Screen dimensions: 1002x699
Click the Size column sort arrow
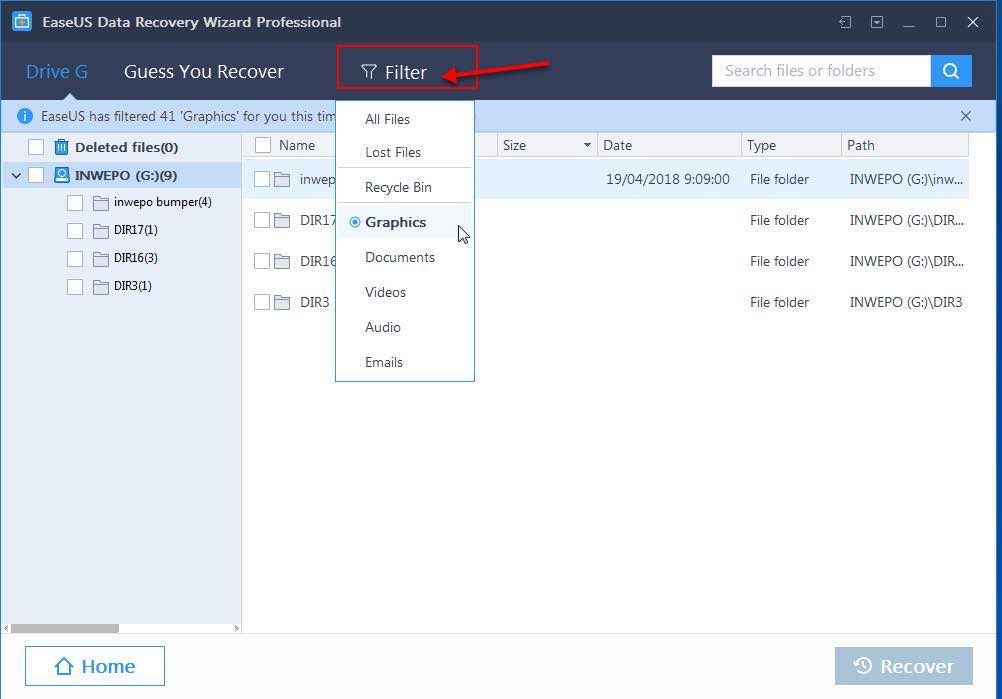587,145
